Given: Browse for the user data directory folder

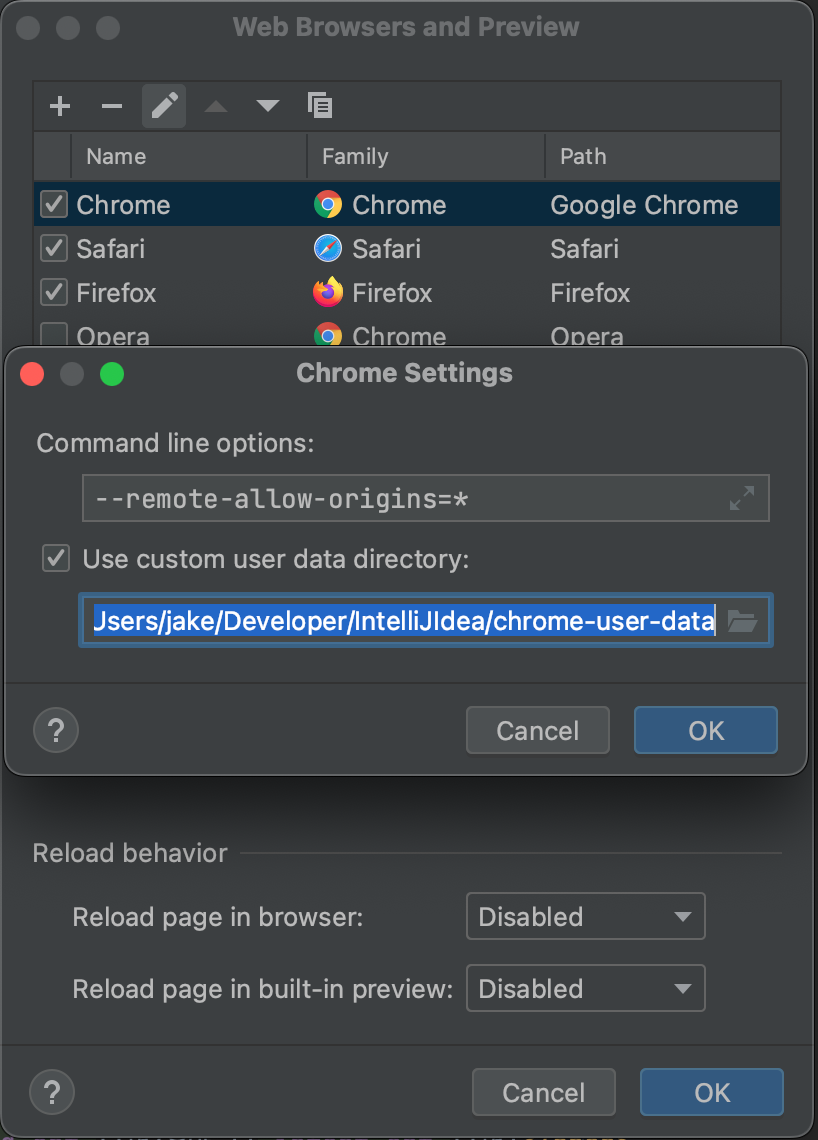Looking at the screenshot, I should point(742,621).
